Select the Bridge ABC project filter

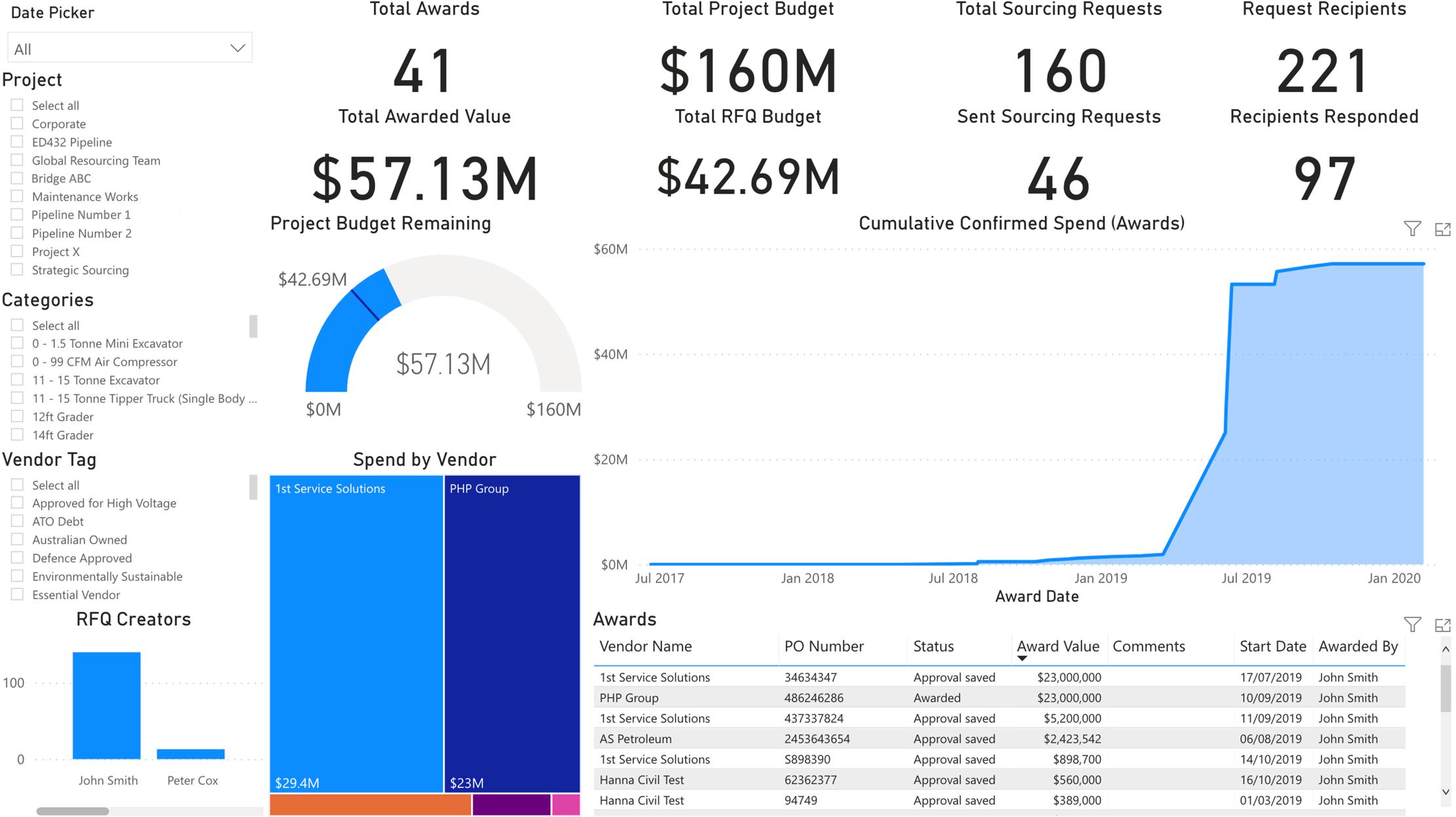pyautogui.click(x=16, y=178)
